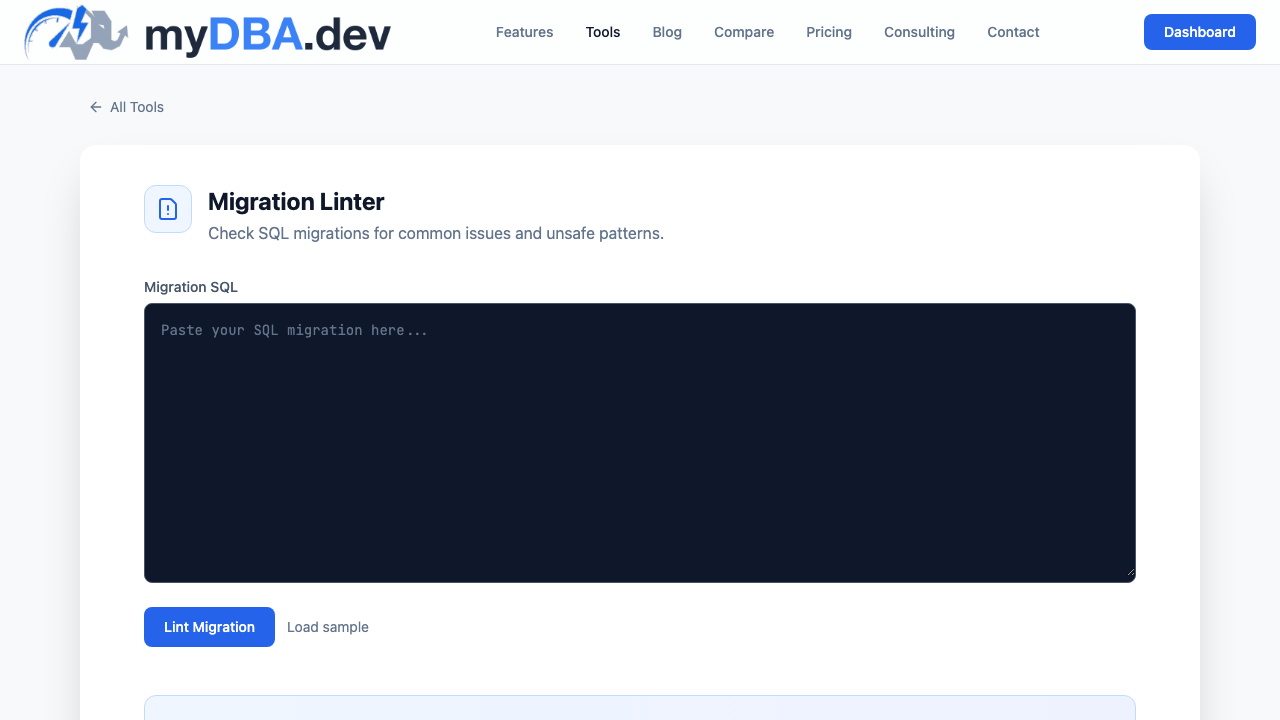Viewport: 1280px width, 720px height.
Task: Open the Contact page
Action: 1013,32
